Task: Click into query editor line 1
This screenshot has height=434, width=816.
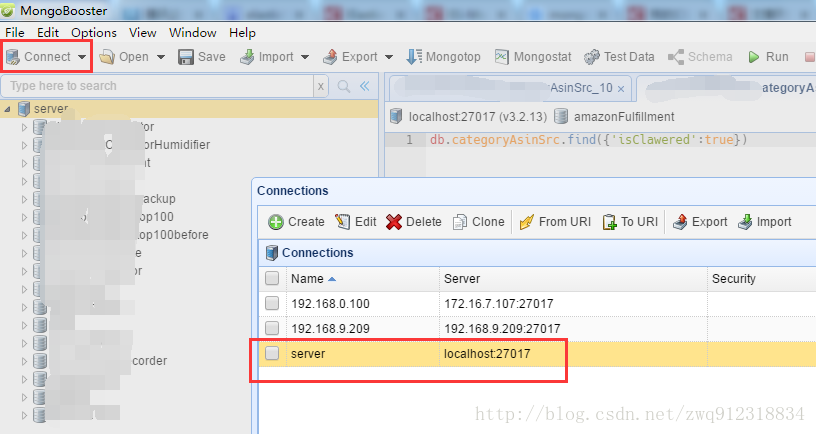Action: pos(588,139)
